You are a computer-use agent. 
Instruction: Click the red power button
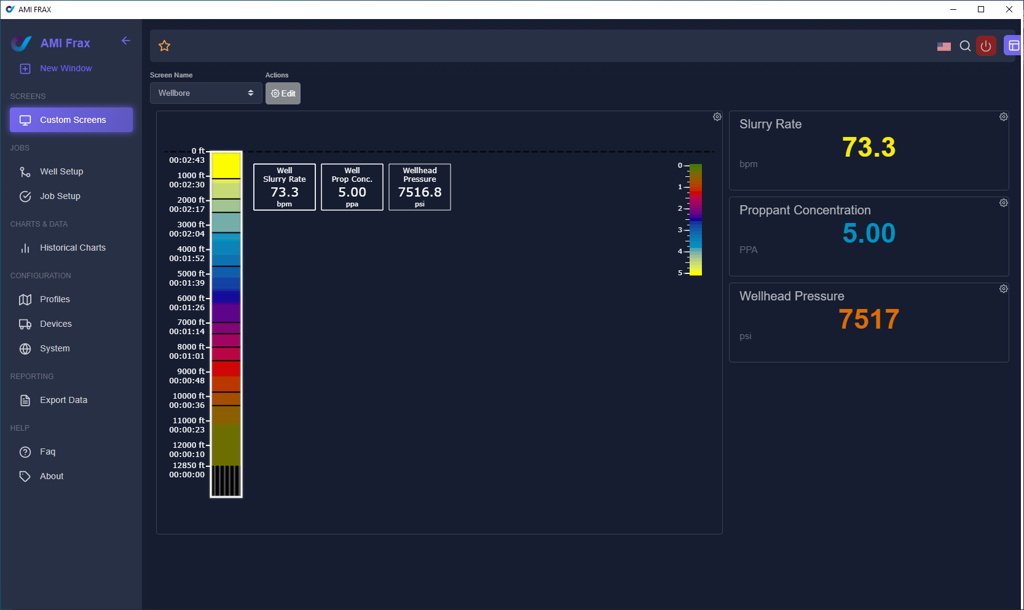985,45
